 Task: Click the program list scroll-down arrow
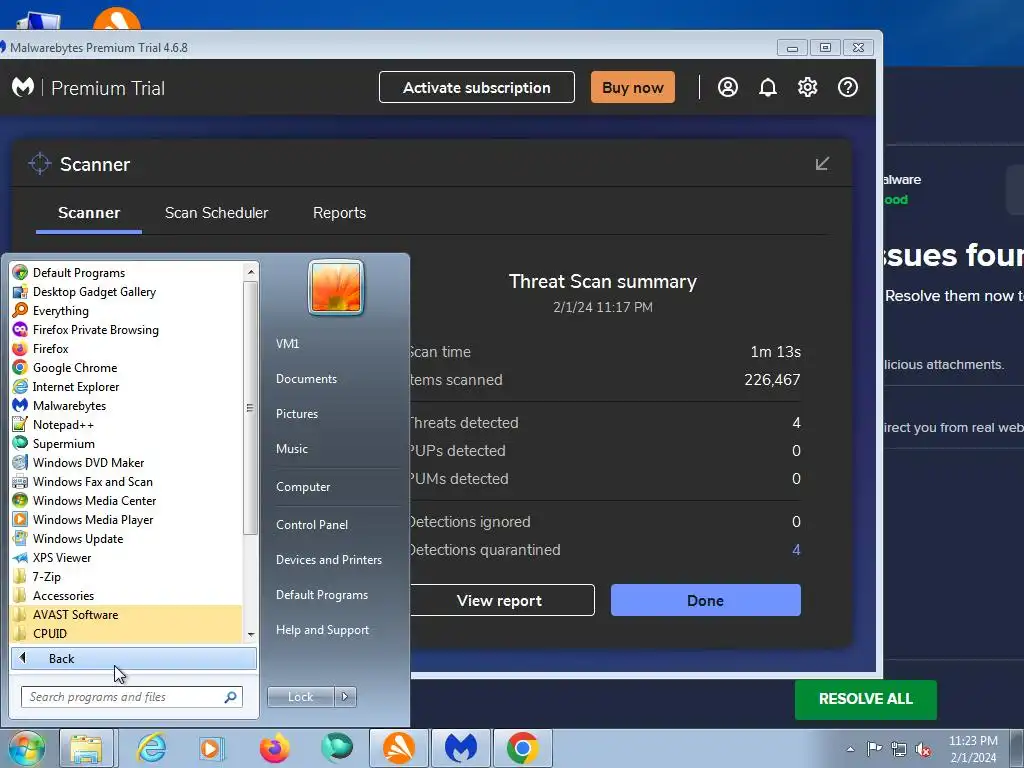[251, 634]
